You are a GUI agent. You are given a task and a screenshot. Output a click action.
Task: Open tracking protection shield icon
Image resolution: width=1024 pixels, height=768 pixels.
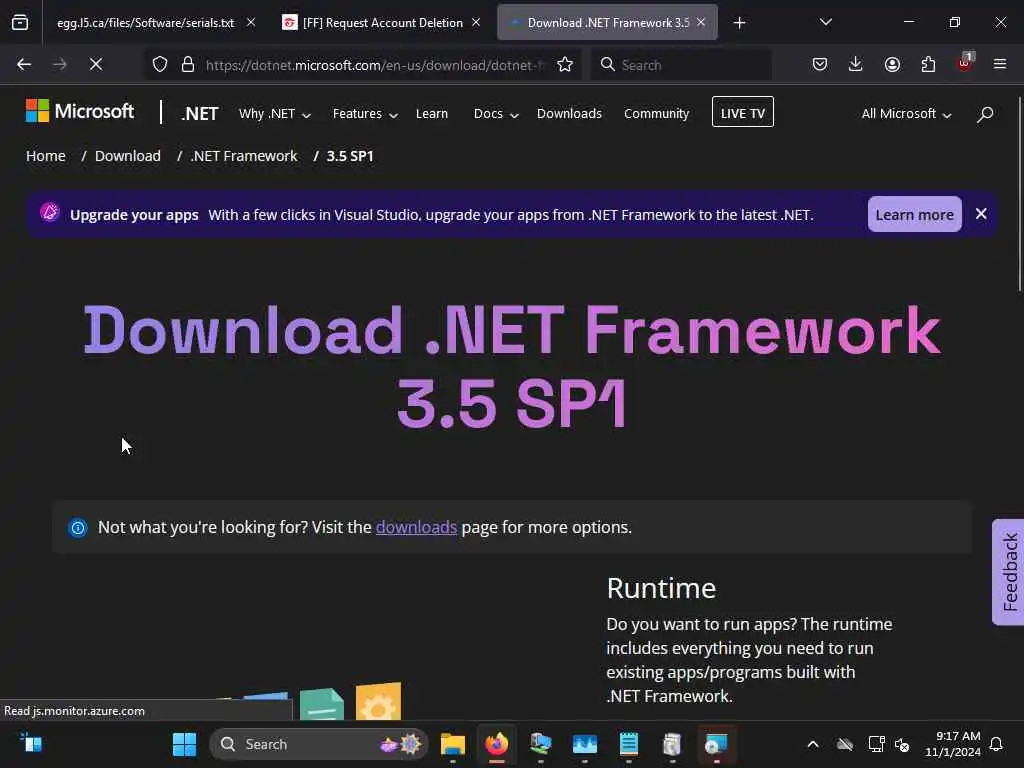[160, 65]
